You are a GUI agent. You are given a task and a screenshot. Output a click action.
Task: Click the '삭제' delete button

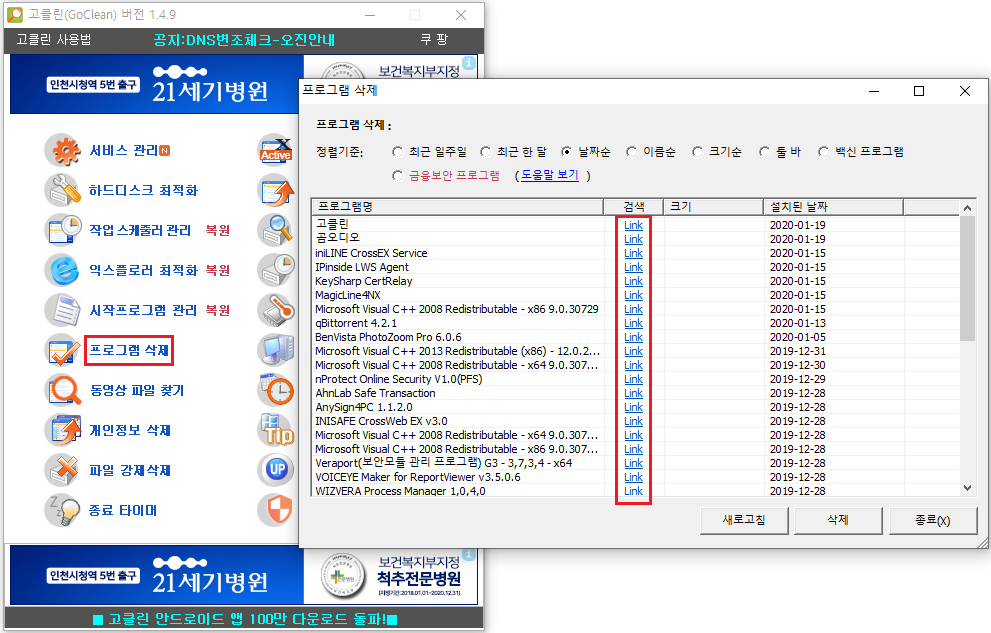pos(838,520)
